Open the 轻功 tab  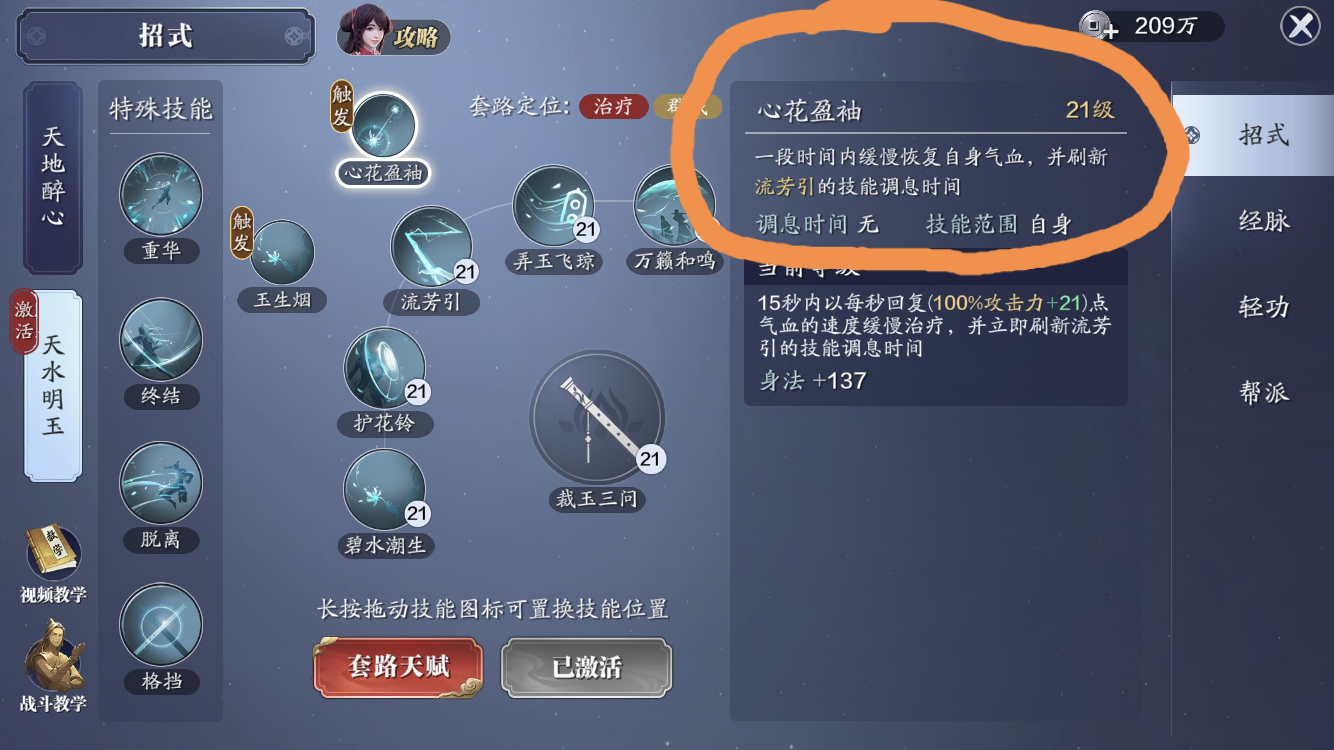[1264, 307]
